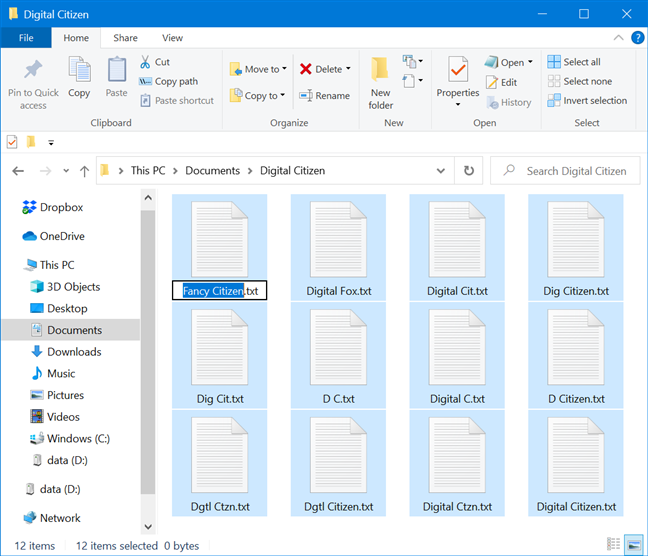Open Videos in the navigation pane
The width and height of the screenshot is (648, 556).
55,417
